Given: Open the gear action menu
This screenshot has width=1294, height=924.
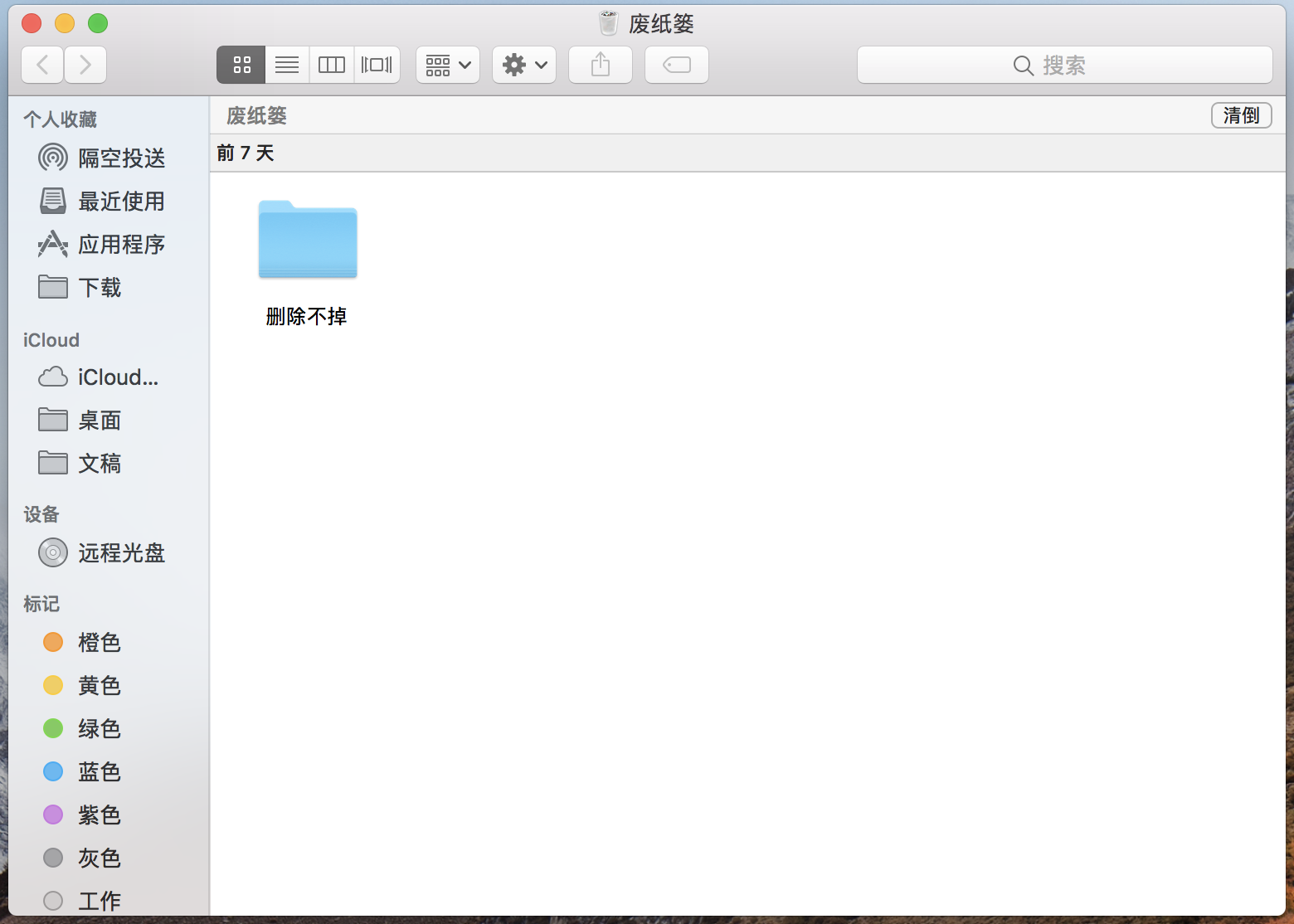Looking at the screenshot, I should pyautogui.click(x=524, y=65).
